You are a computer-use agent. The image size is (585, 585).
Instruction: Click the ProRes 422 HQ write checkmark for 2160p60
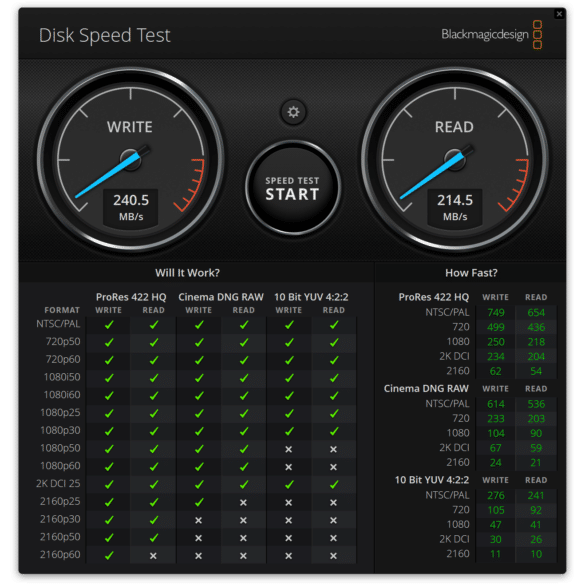click(x=109, y=556)
